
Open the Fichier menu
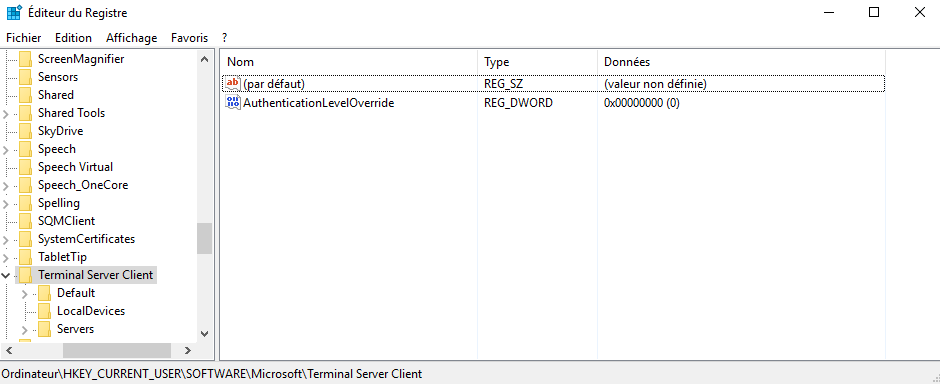pyautogui.click(x=24, y=38)
